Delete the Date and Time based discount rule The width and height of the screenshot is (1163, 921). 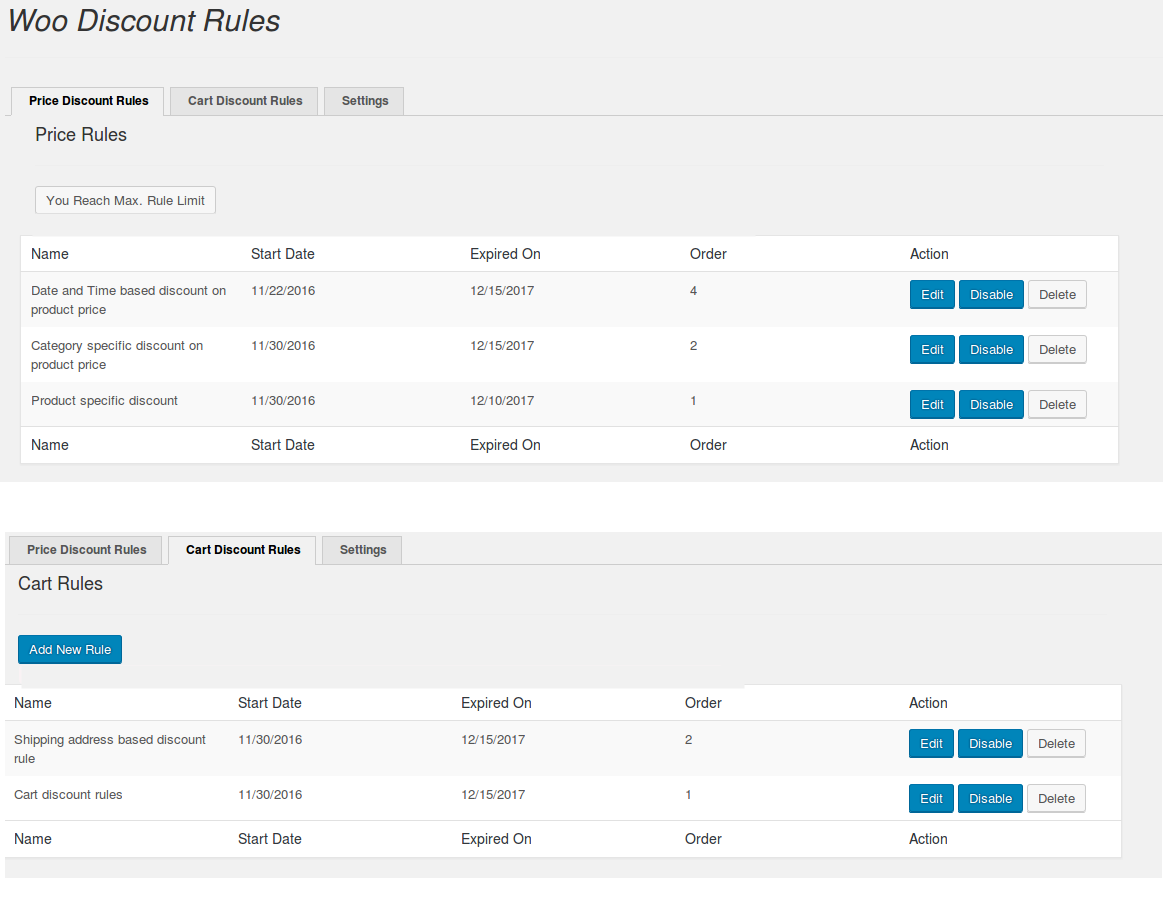pos(1057,295)
